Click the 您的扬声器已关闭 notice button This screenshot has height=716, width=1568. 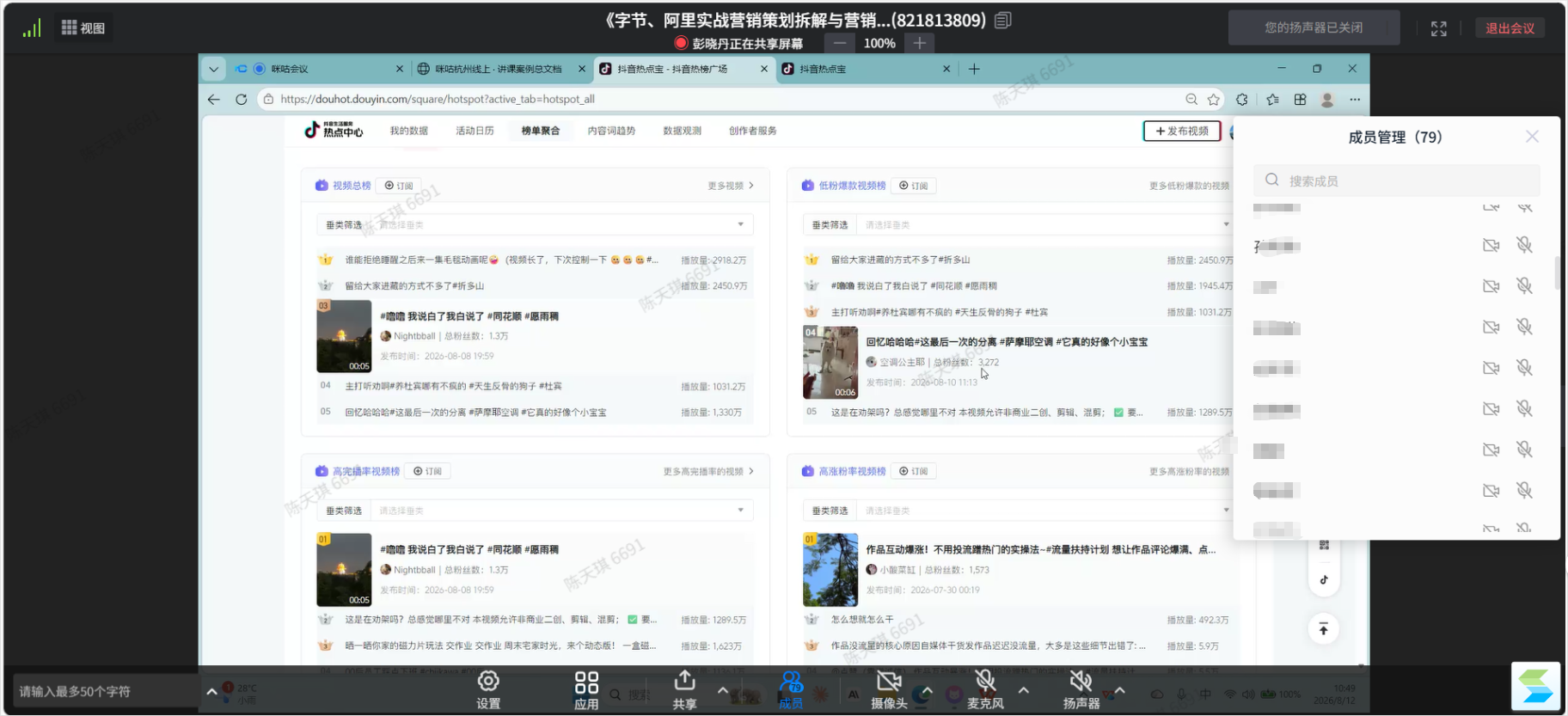click(1314, 28)
